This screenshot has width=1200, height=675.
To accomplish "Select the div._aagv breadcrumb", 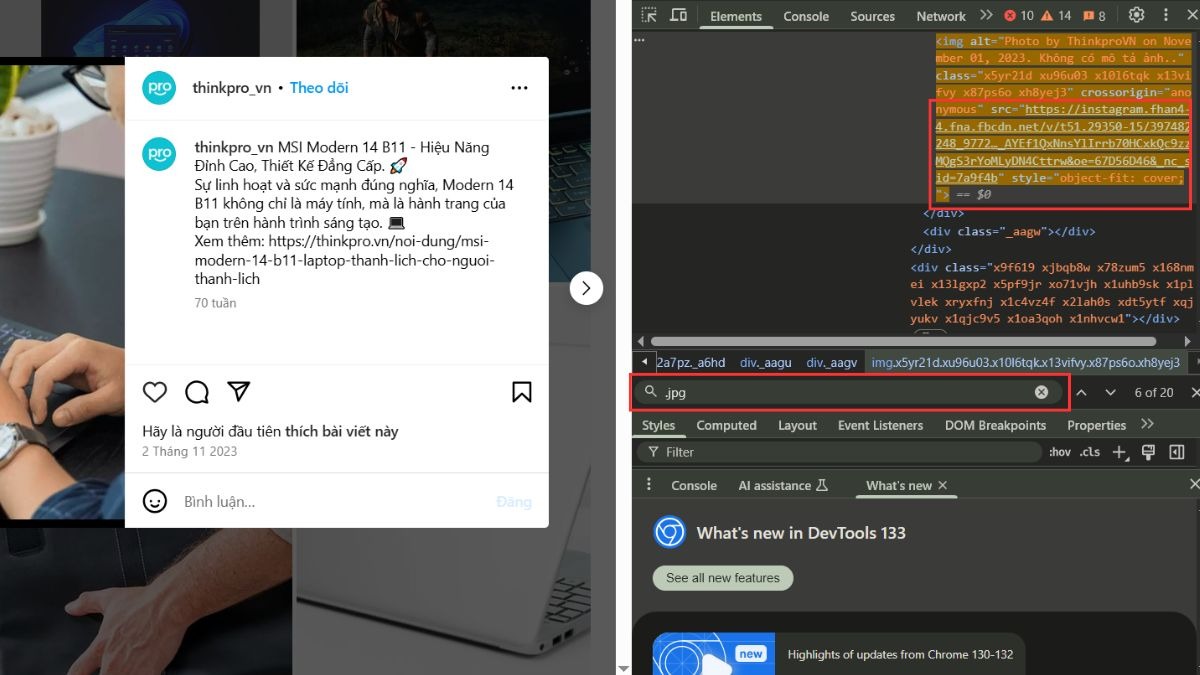I will coord(831,362).
